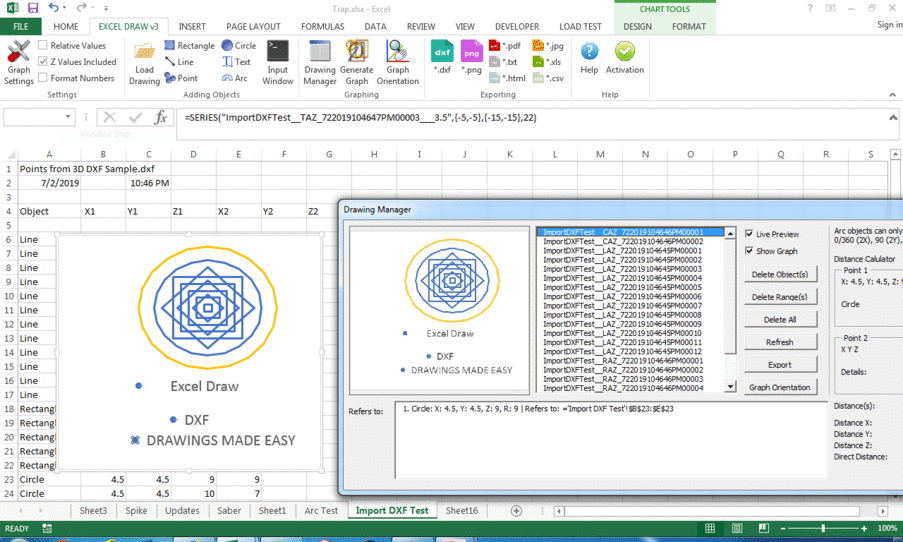The image size is (903, 542).
Task: Enable Format Numbers checkbox
Action: tap(43, 77)
